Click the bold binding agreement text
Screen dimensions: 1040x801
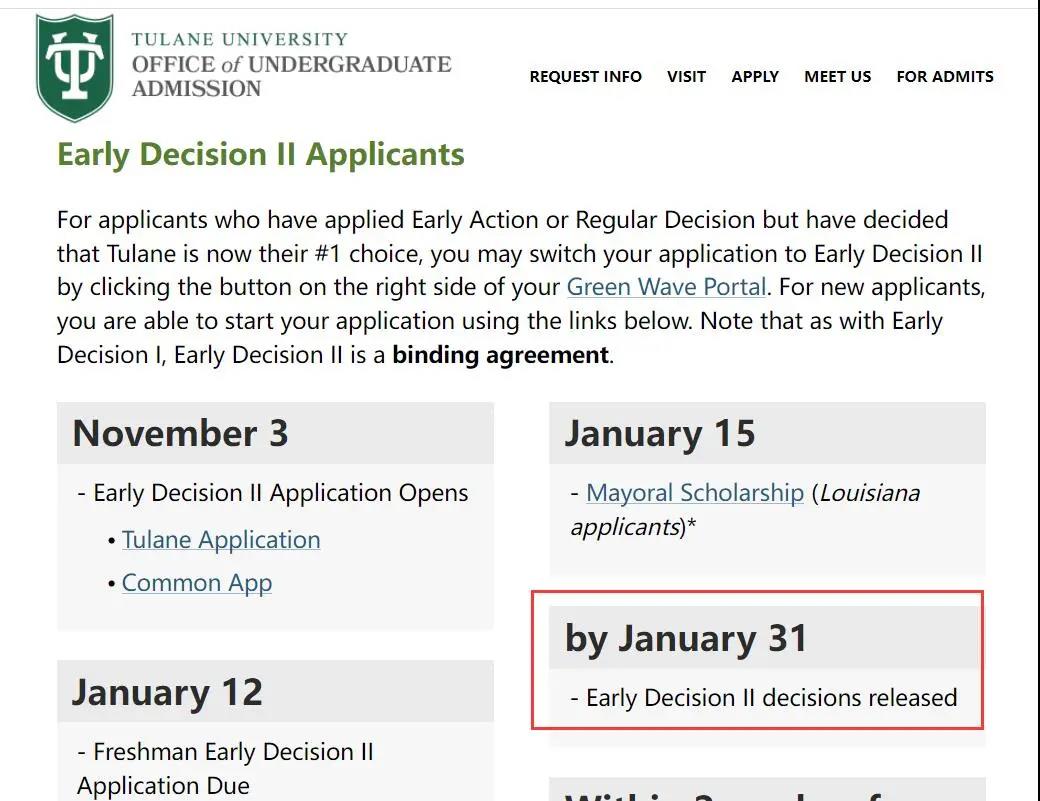[500, 355]
